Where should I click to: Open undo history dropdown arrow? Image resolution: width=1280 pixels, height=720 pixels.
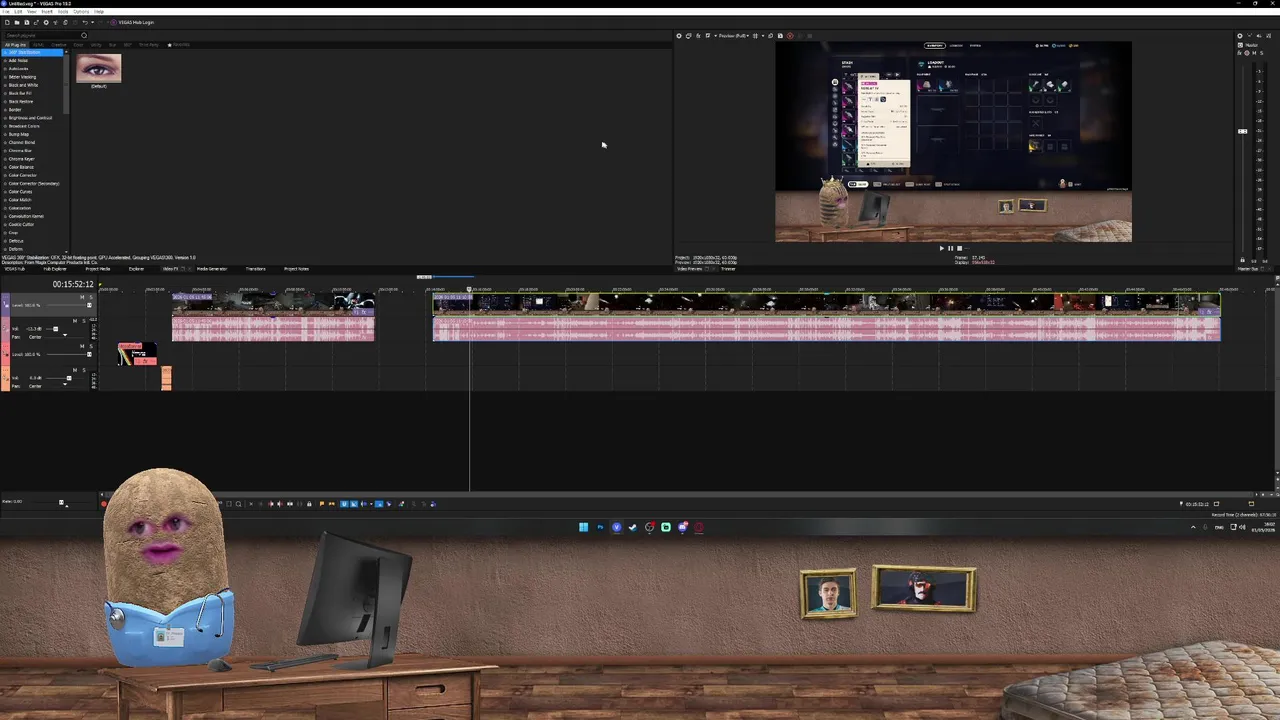(x=92, y=22)
